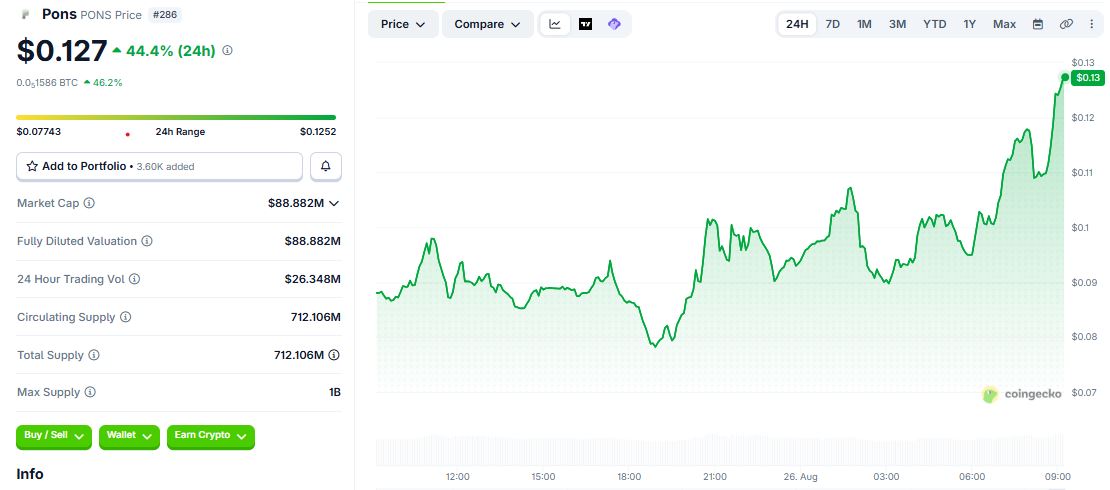Open the Buy / Sell dropdown
The image size is (1110, 490).
point(54,436)
